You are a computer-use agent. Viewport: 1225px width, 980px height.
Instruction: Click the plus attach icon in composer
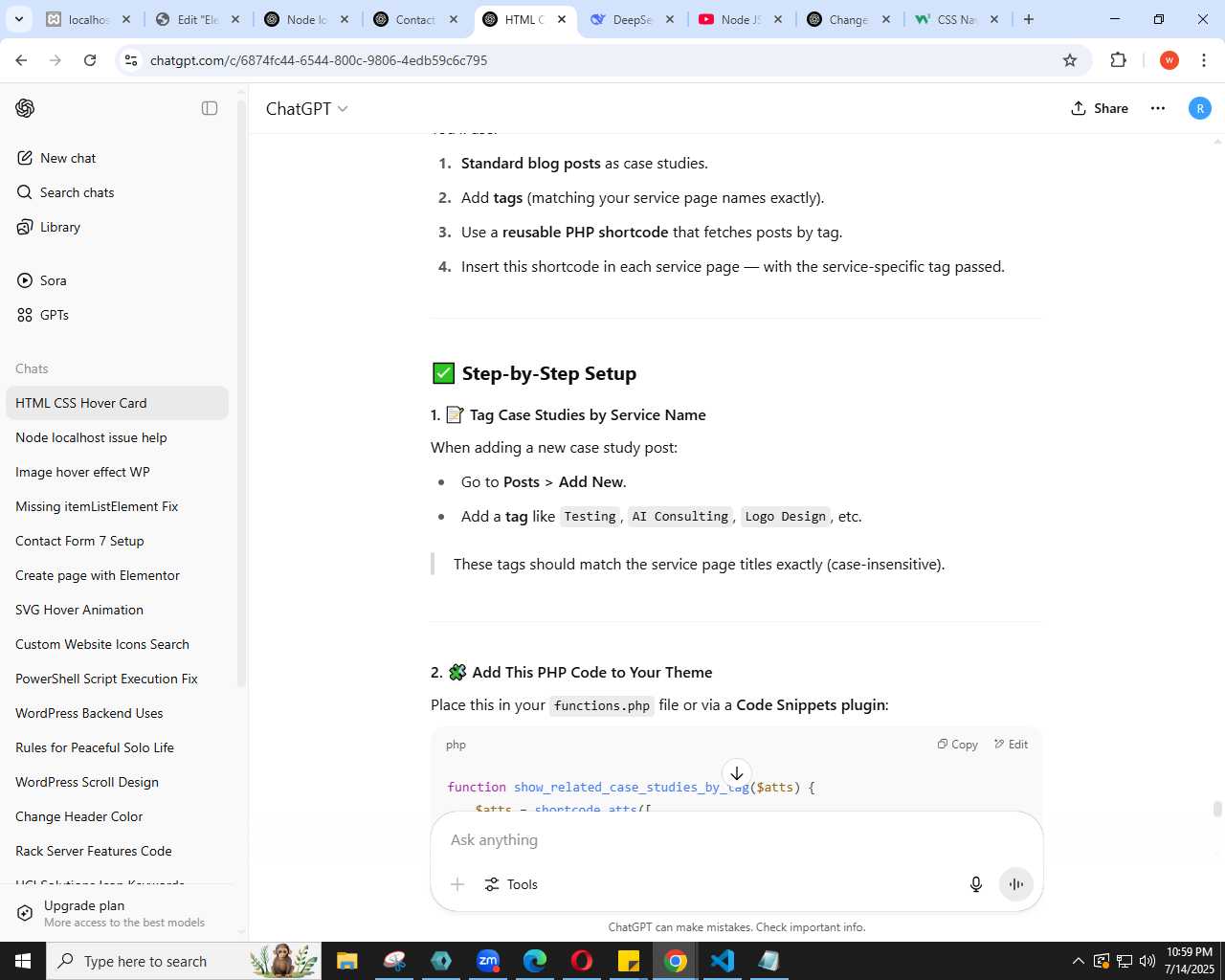457,884
